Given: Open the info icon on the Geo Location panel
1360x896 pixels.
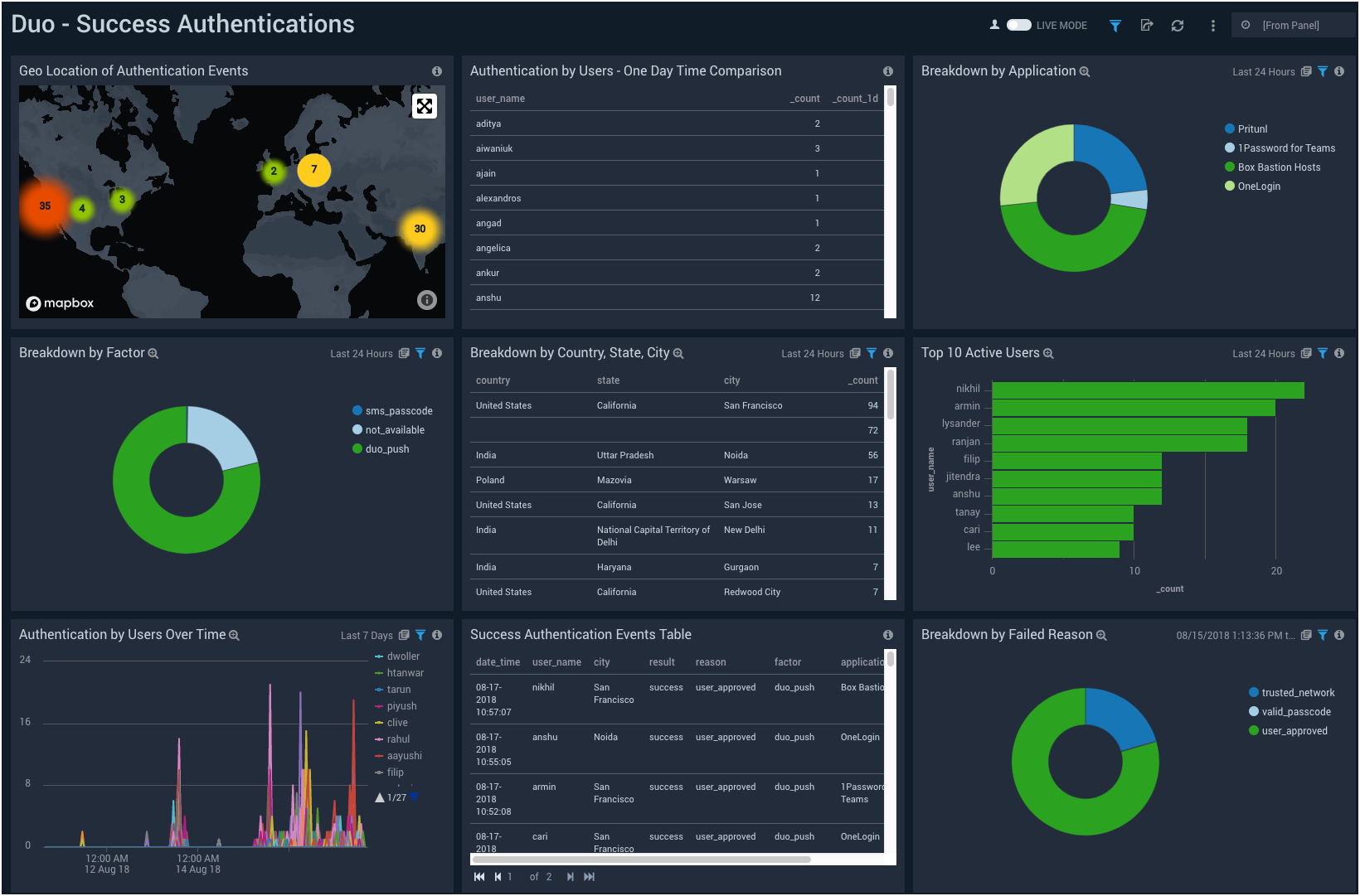Looking at the screenshot, I should pos(437,71).
